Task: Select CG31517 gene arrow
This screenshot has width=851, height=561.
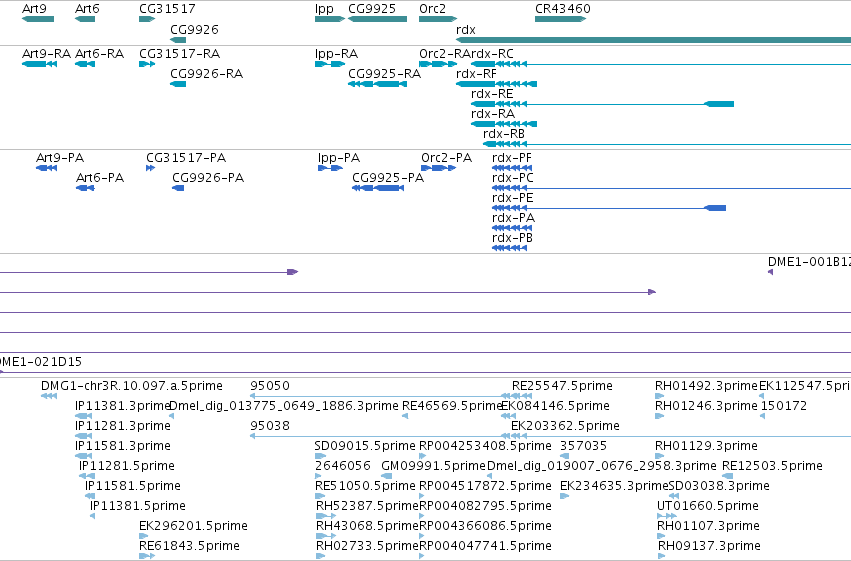Action: coord(147,19)
